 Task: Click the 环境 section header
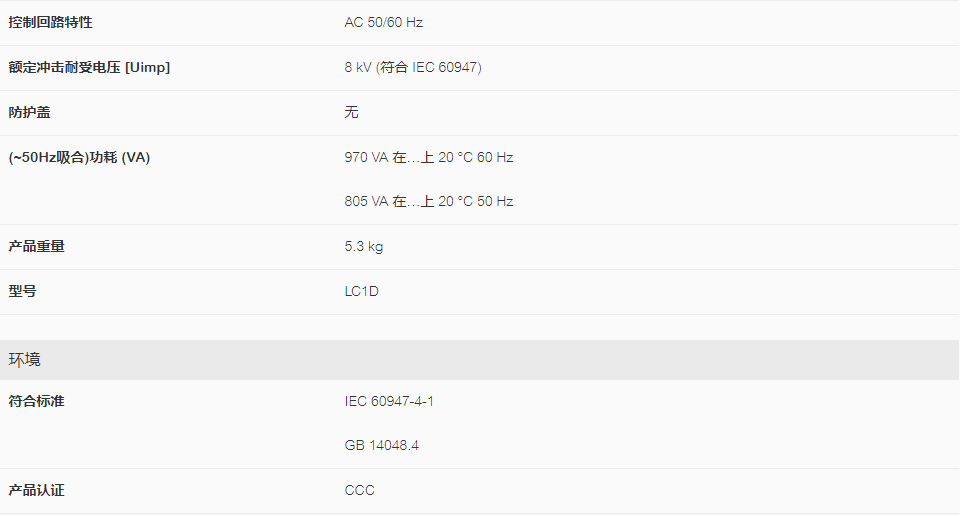tap(479, 360)
